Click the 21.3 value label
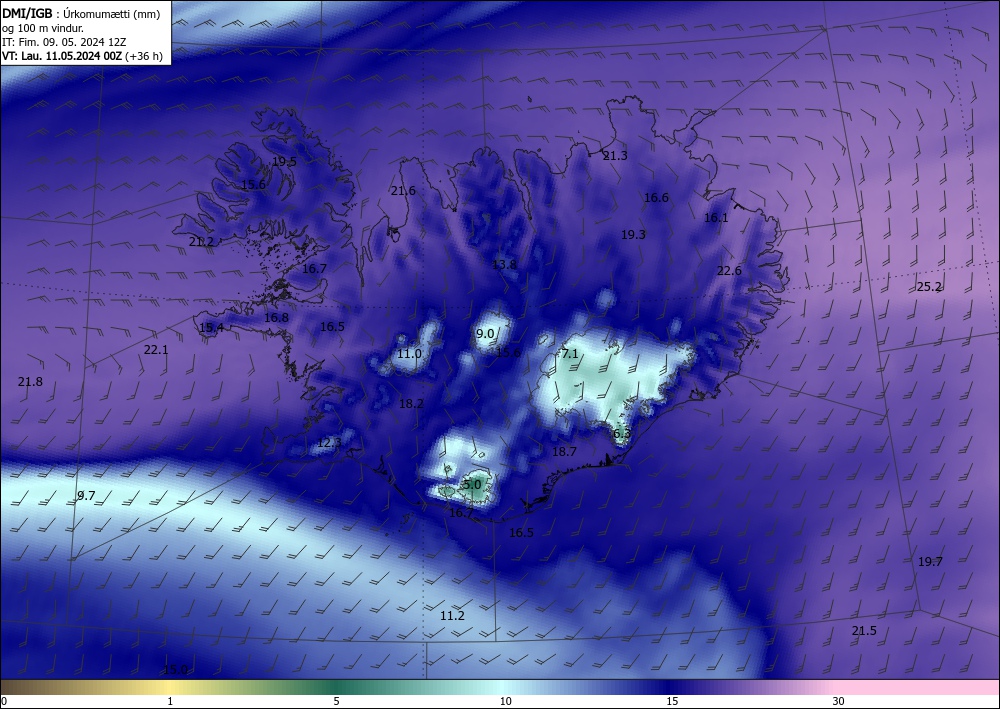1000x709 pixels. click(x=615, y=156)
